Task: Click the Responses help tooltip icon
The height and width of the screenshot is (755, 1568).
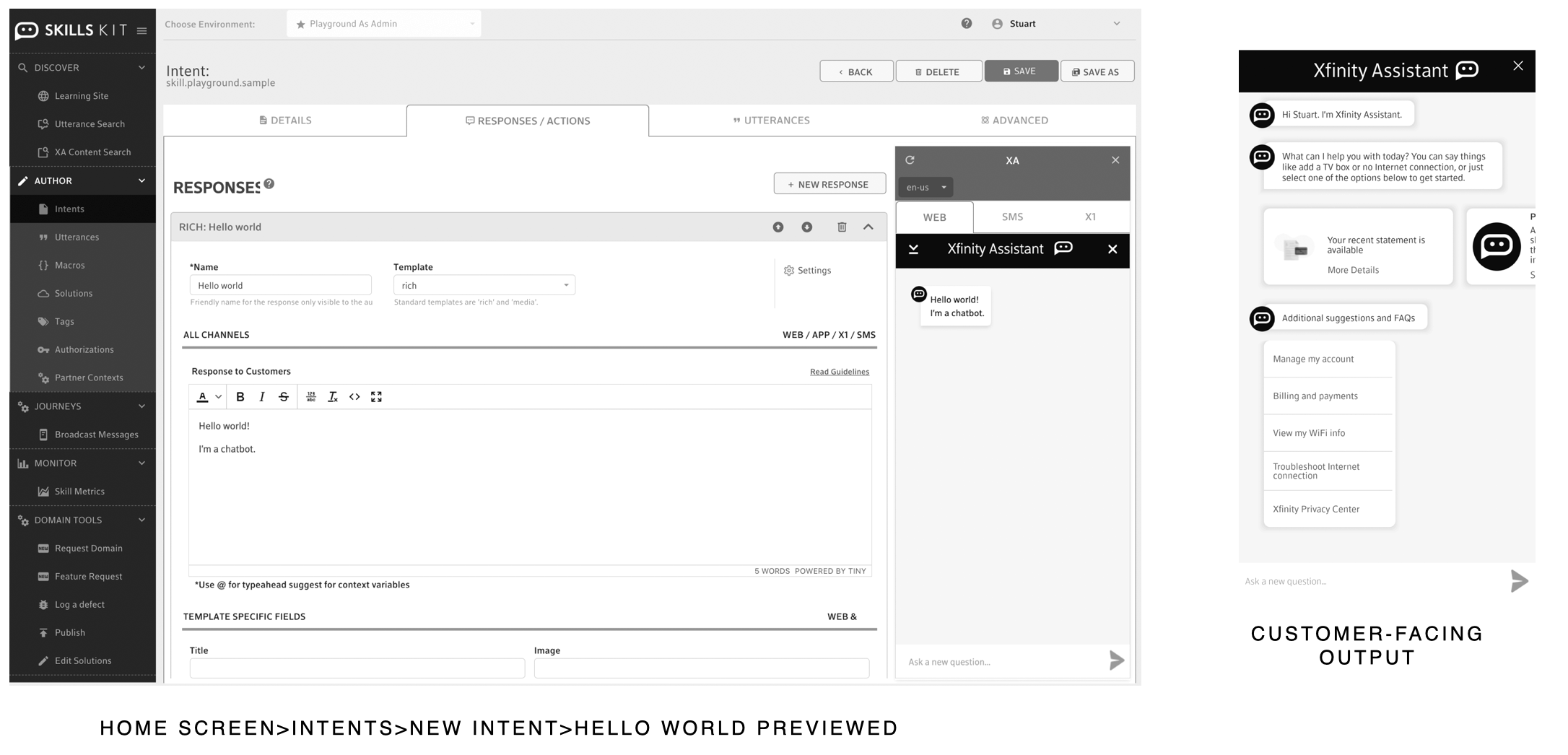Action: click(x=269, y=183)
